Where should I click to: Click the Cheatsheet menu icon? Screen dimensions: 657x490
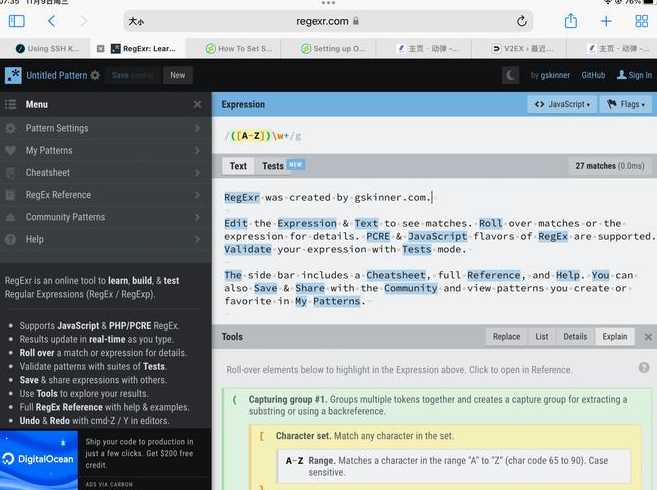point(10,173)
